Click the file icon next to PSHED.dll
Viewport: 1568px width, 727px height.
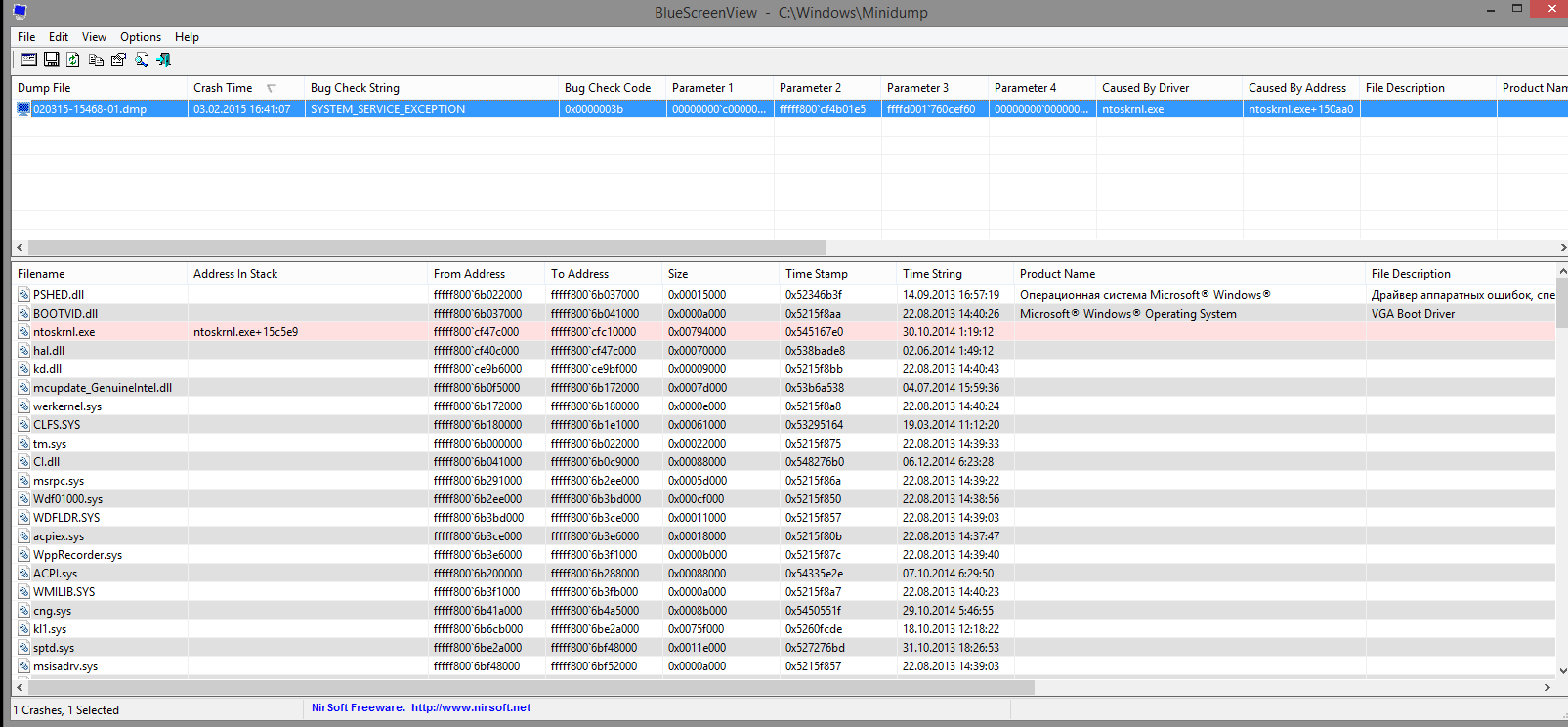pyautogui.click(x=23, y=295)
